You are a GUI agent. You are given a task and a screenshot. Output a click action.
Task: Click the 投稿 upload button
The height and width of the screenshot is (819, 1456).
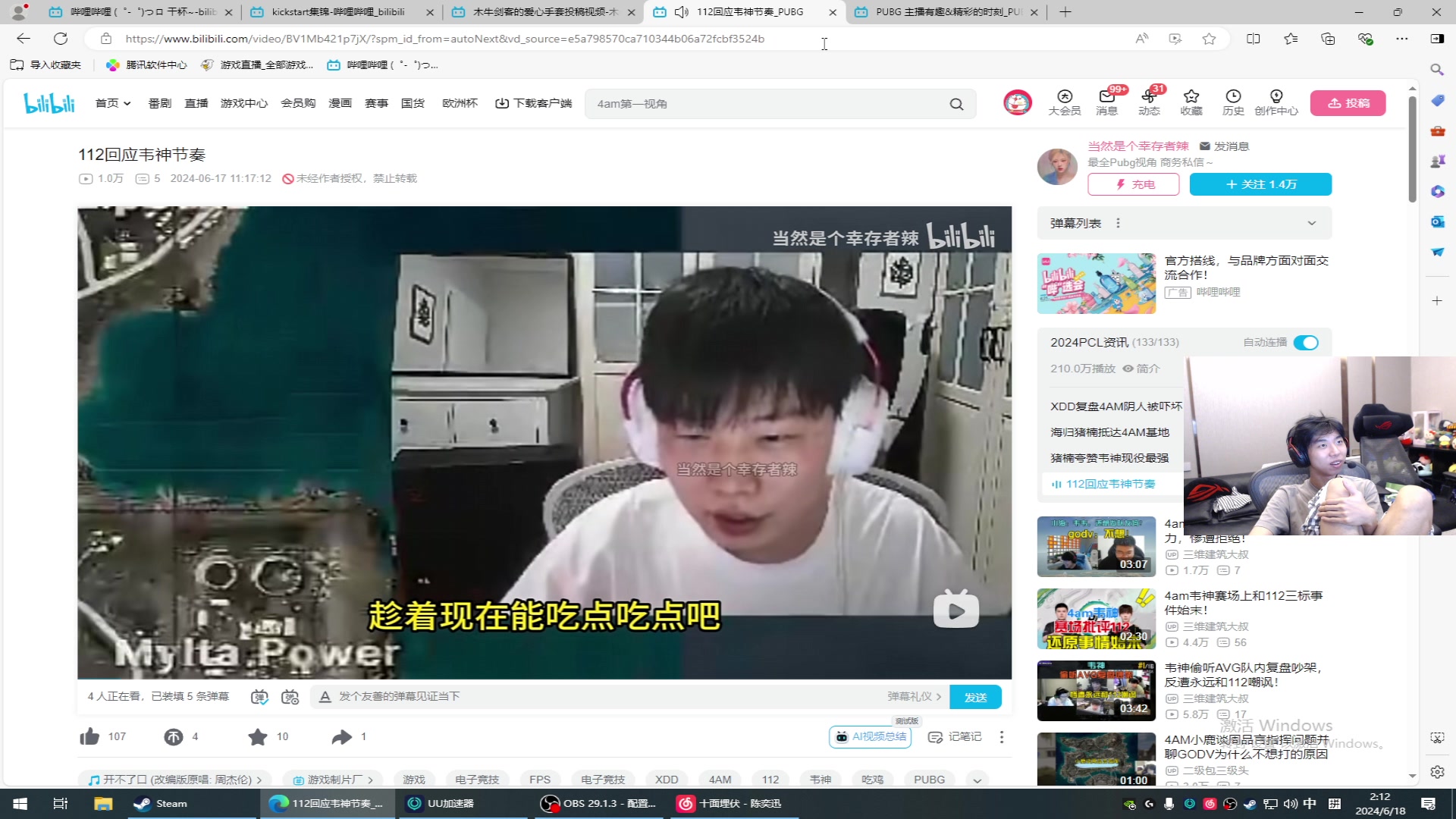tap(1348, 103)
